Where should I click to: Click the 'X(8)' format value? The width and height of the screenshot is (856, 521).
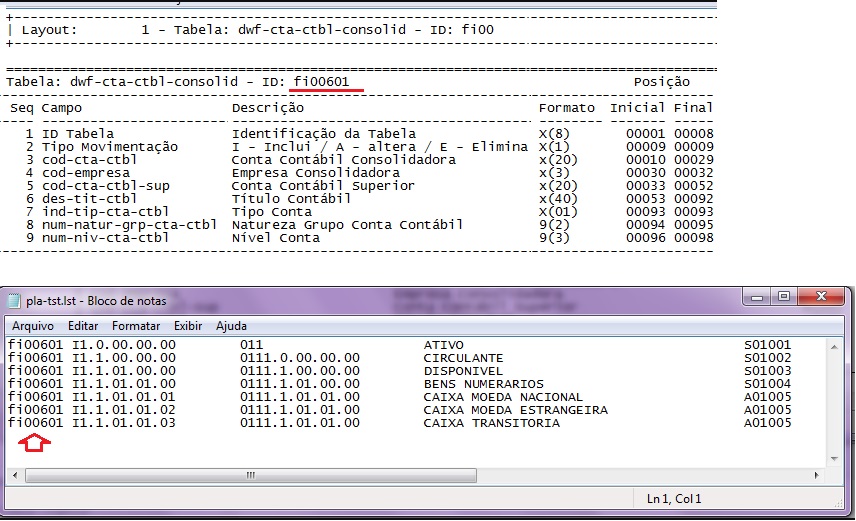click(555, 134)
